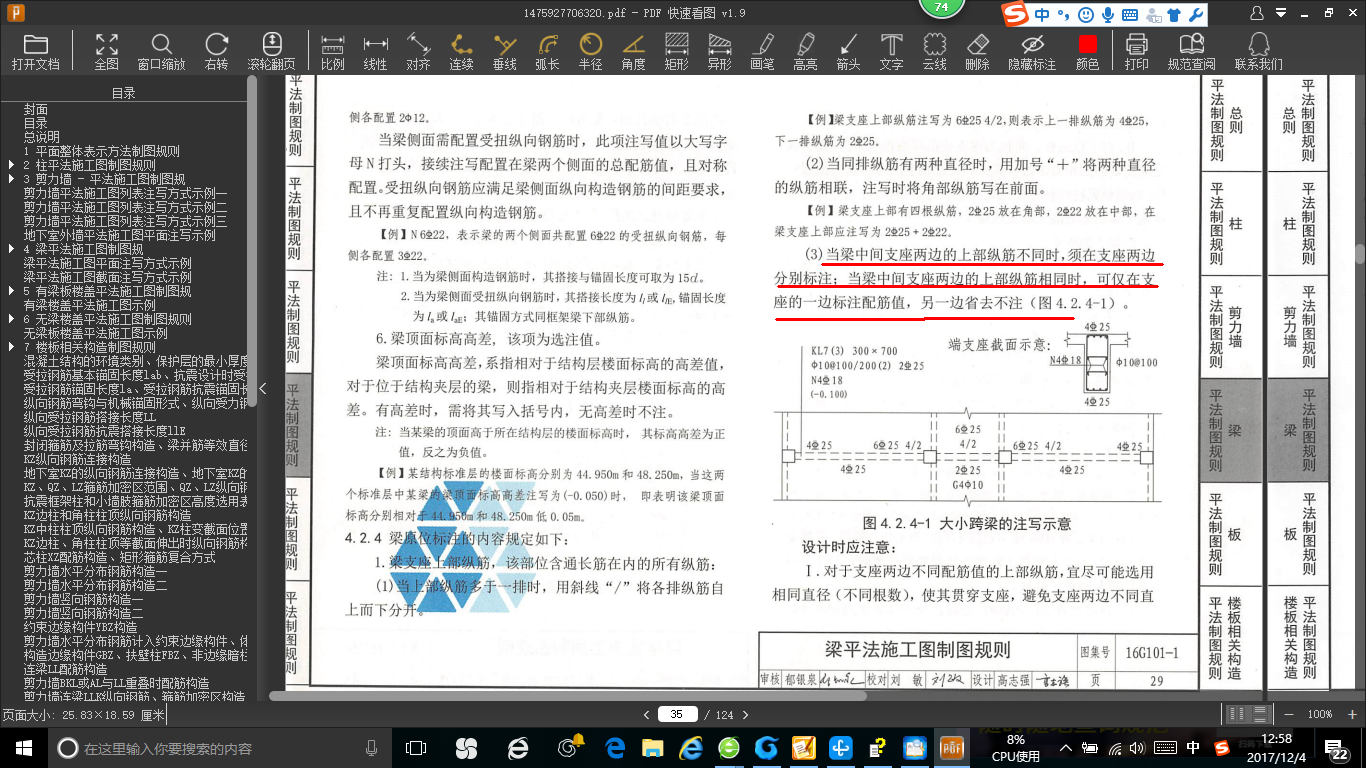The width and height of the screenshot is (1366, 768).
Task: Select the 连续 continuous measure tool
Action: click(461, 51)
